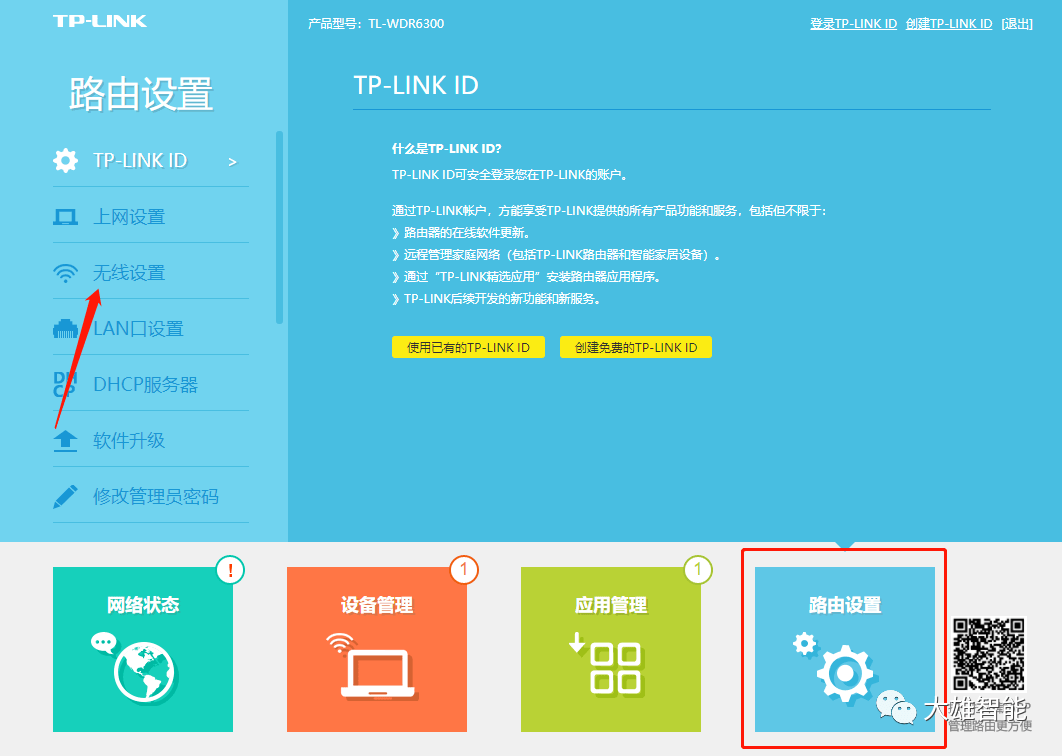Screen dimensions: 1062x756
Task: Click the TP-LINK精选应用 line
Action: pyautogui.click(x=526, y=276)
